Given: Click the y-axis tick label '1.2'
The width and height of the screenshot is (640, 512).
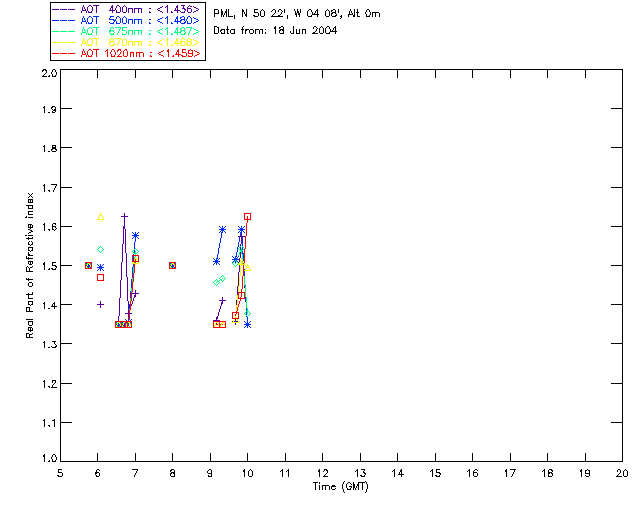Looking at the screenshot, I should tap(49, 384).
